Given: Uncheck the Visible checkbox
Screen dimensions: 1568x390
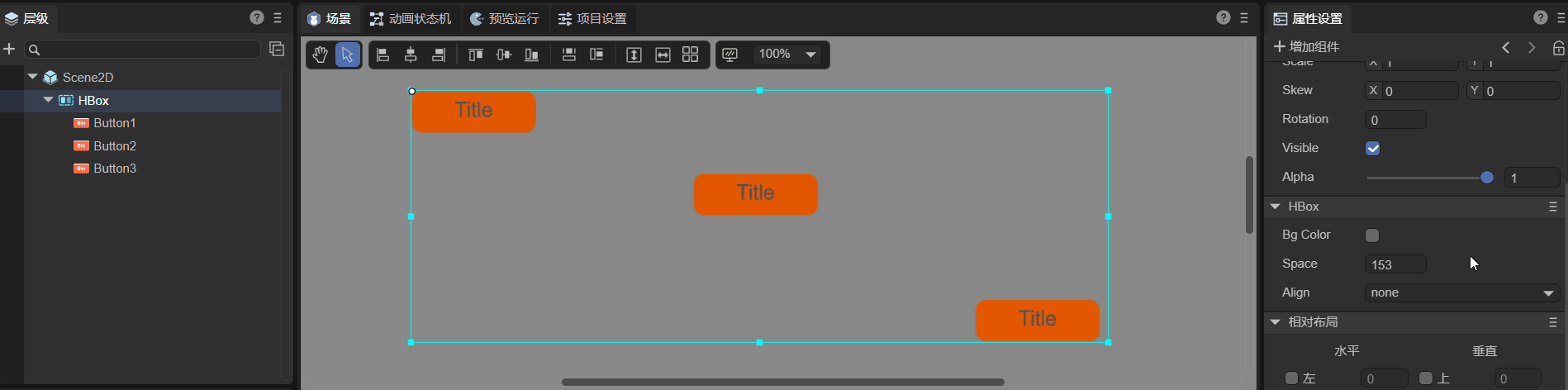Looking at the screenshot, I should coord(1373,149).
